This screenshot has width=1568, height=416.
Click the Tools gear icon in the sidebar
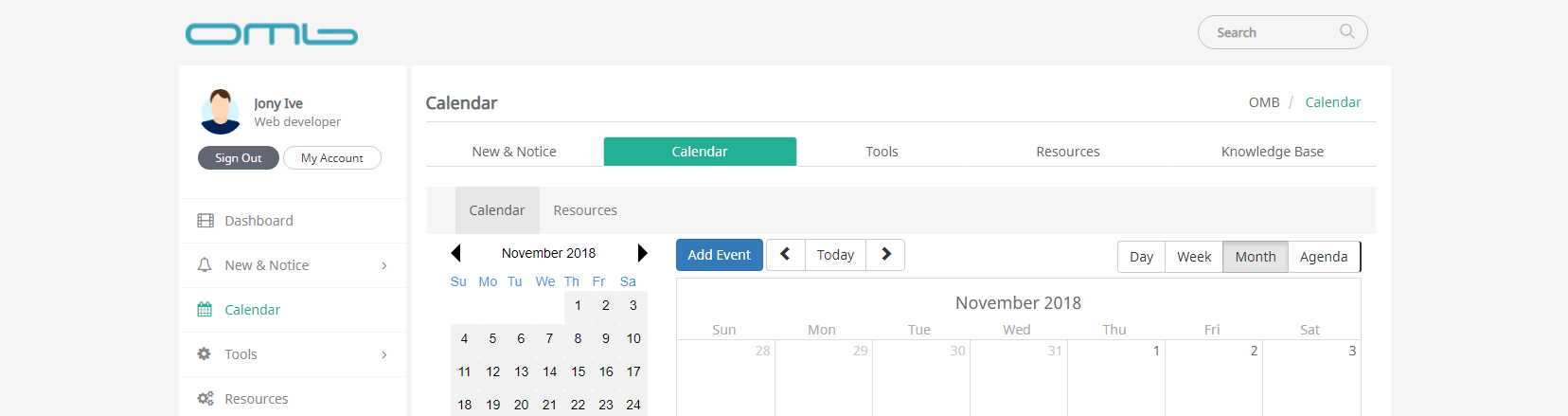coord(205,354)
